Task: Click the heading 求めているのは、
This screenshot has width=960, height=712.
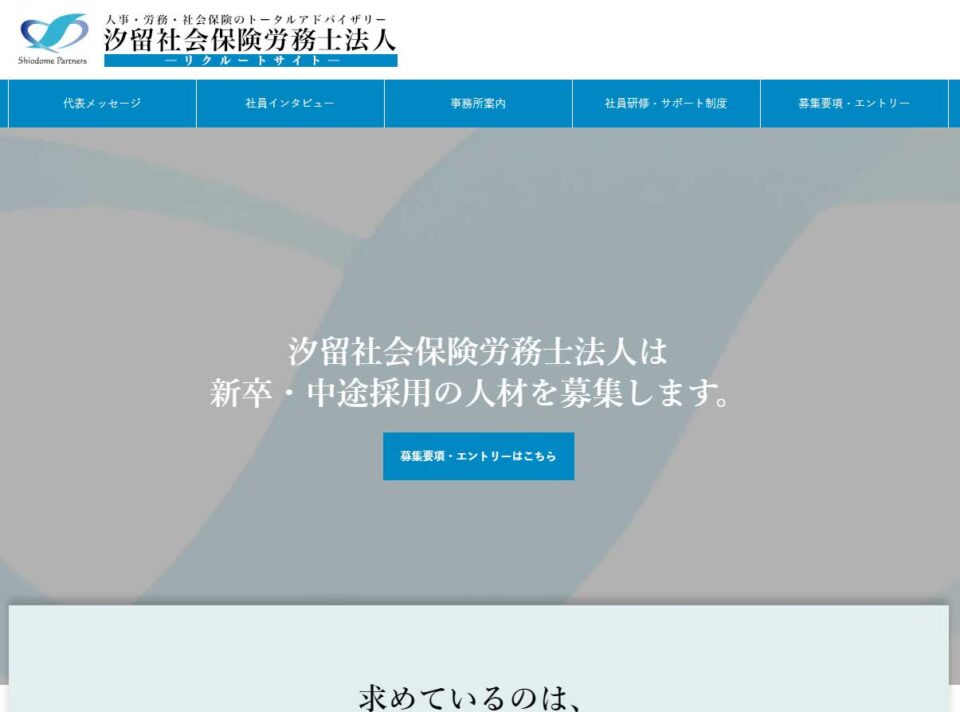Action: [470, 699]
